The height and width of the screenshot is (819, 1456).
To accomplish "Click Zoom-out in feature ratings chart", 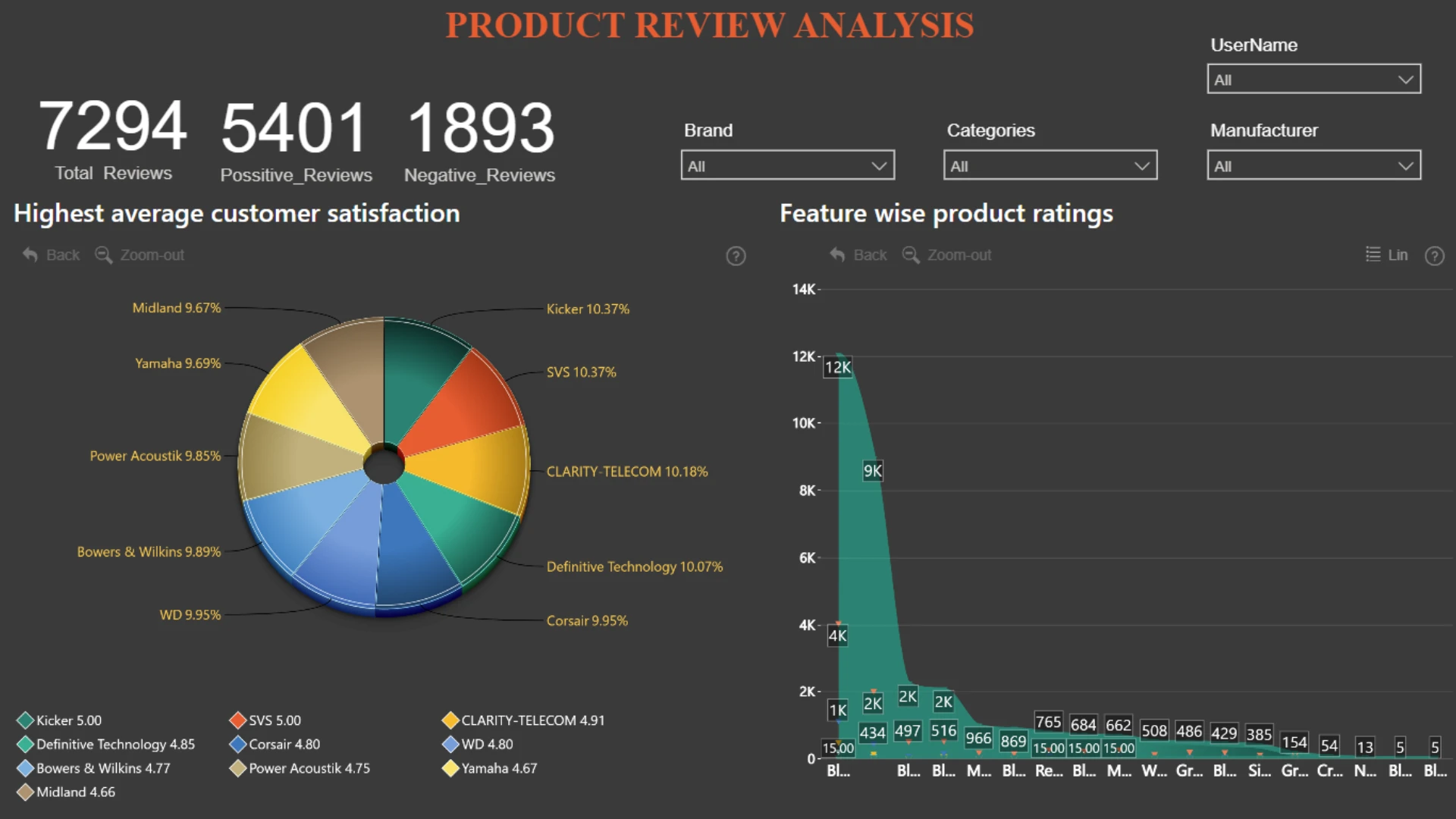I will 946,255.
